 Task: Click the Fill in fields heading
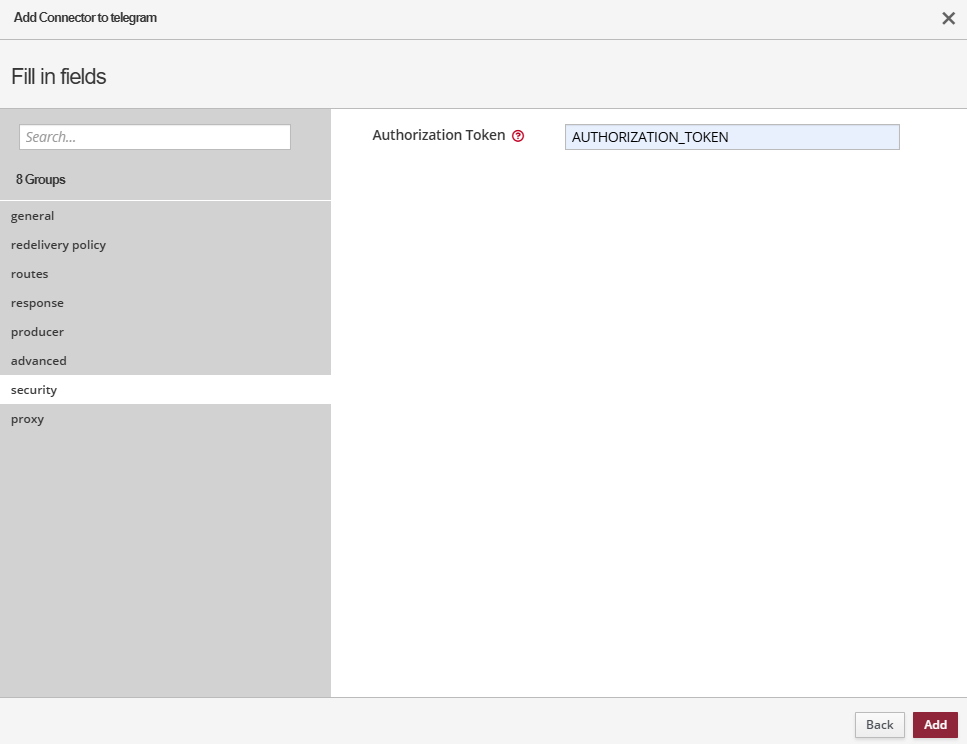tap(58, 76)
